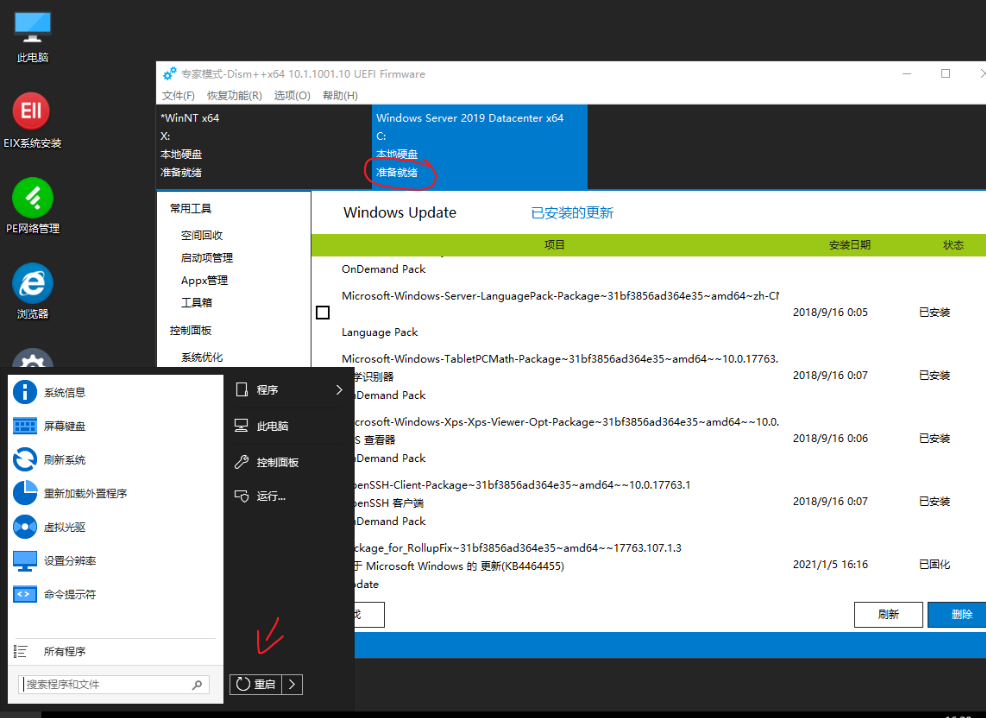Select the TabletPCMath package row

[x=648, y=376]
